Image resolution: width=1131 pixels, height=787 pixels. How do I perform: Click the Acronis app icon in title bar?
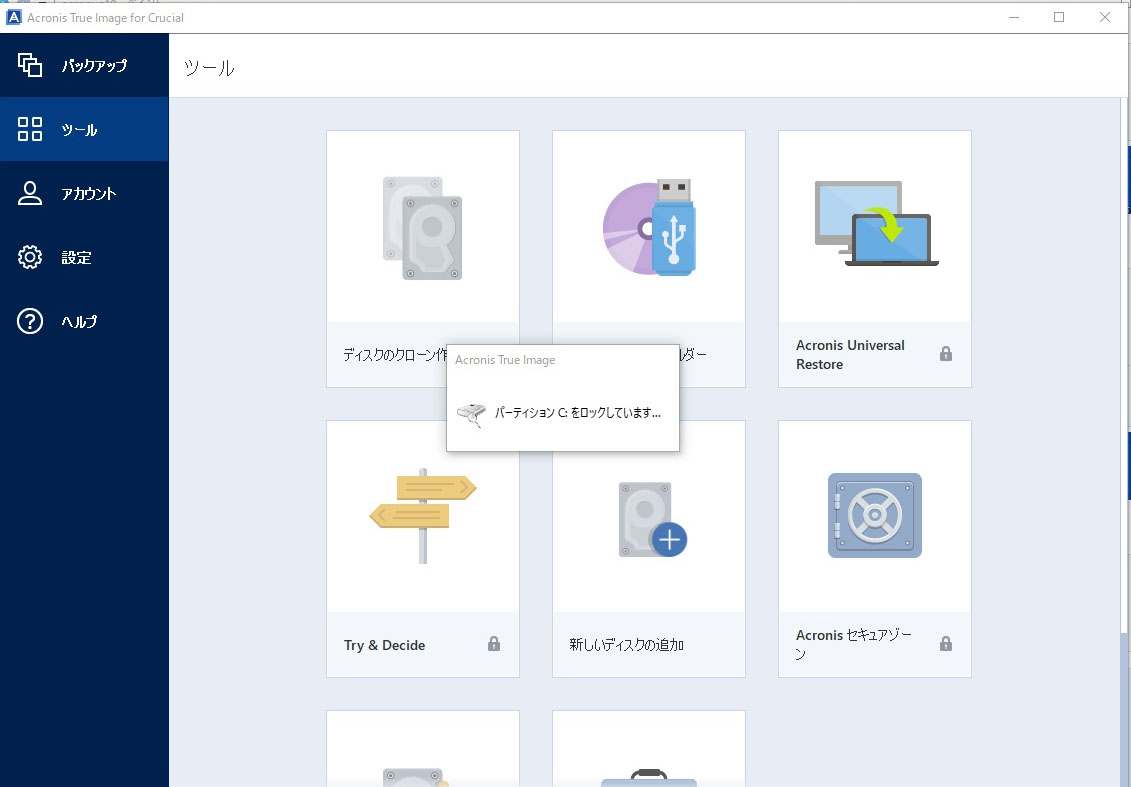(14, 17)
